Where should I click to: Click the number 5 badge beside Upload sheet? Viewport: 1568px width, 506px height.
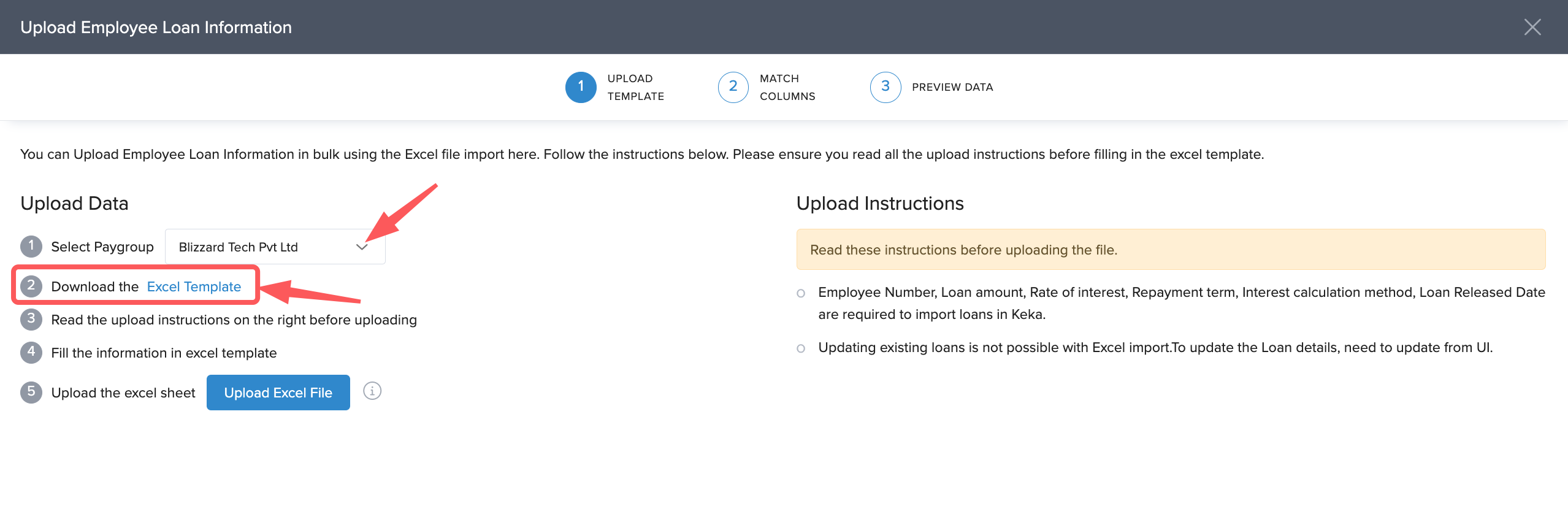tap(31, 393)
